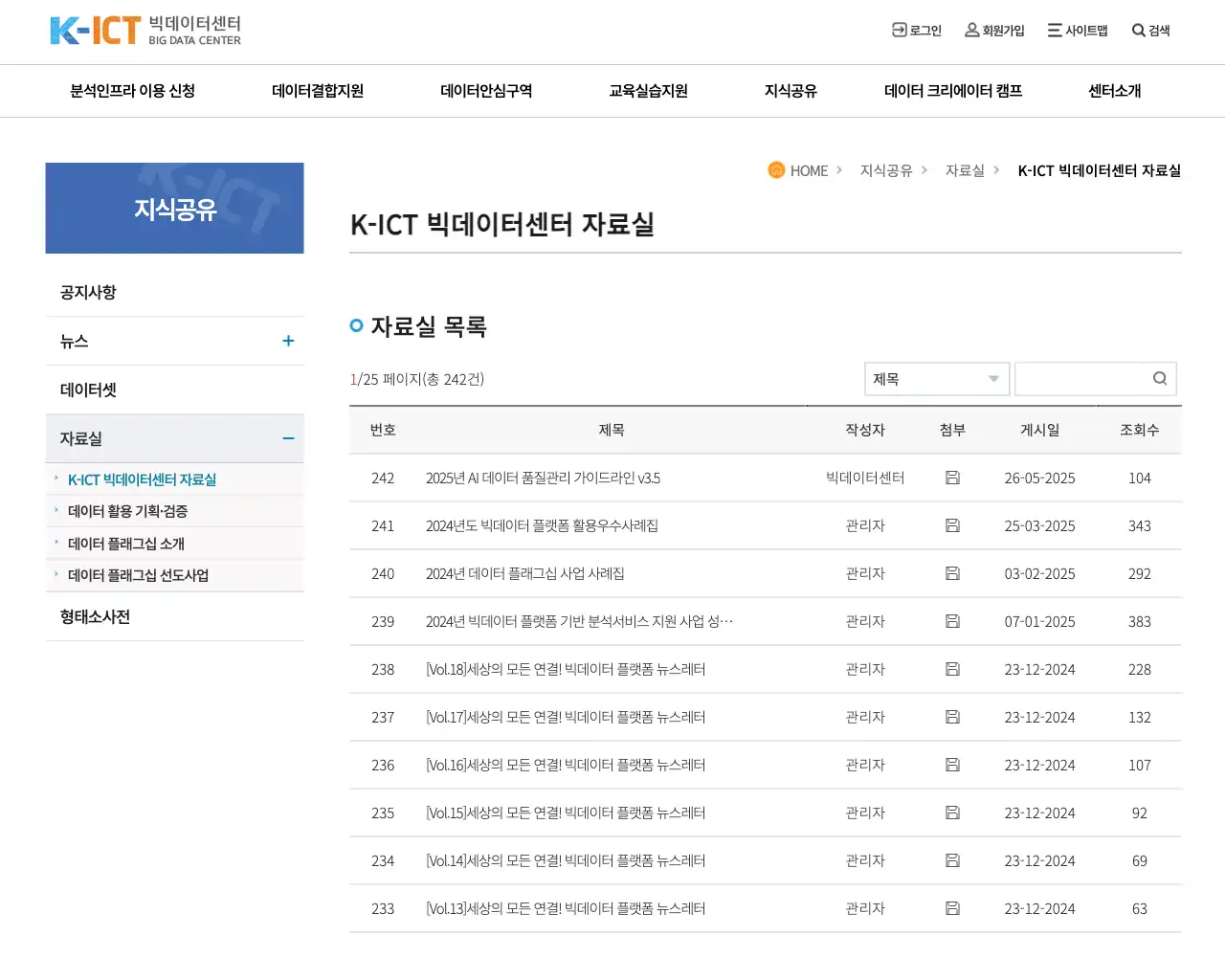The height and width of the screenshot is (980, 1225).
Task: Collapse the 자료실 sidebar menu minus icon
Action: [x=288, y=438]
